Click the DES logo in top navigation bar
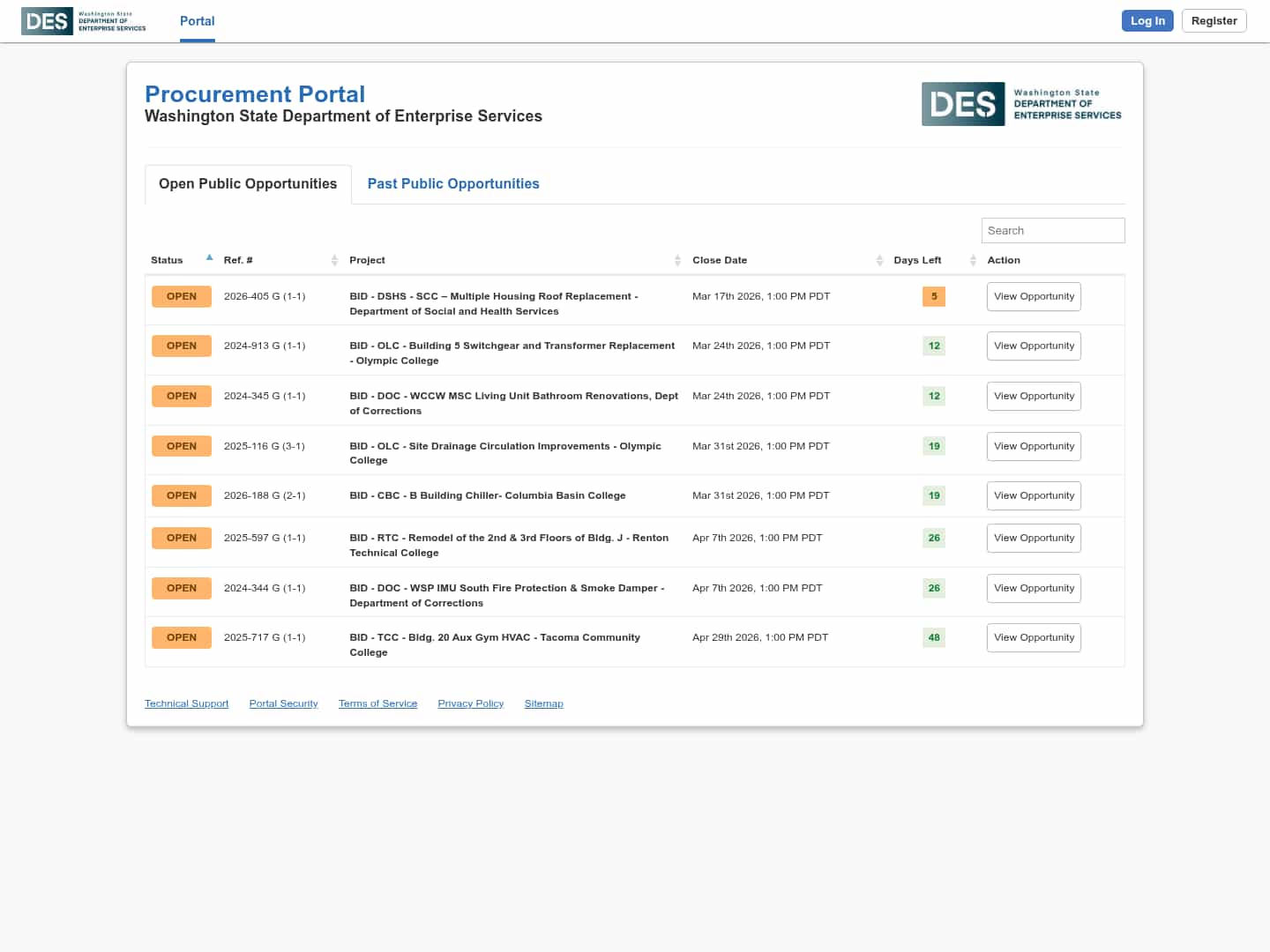Image resolution: width=1270 pixels, height=952 pixels. 84,21
